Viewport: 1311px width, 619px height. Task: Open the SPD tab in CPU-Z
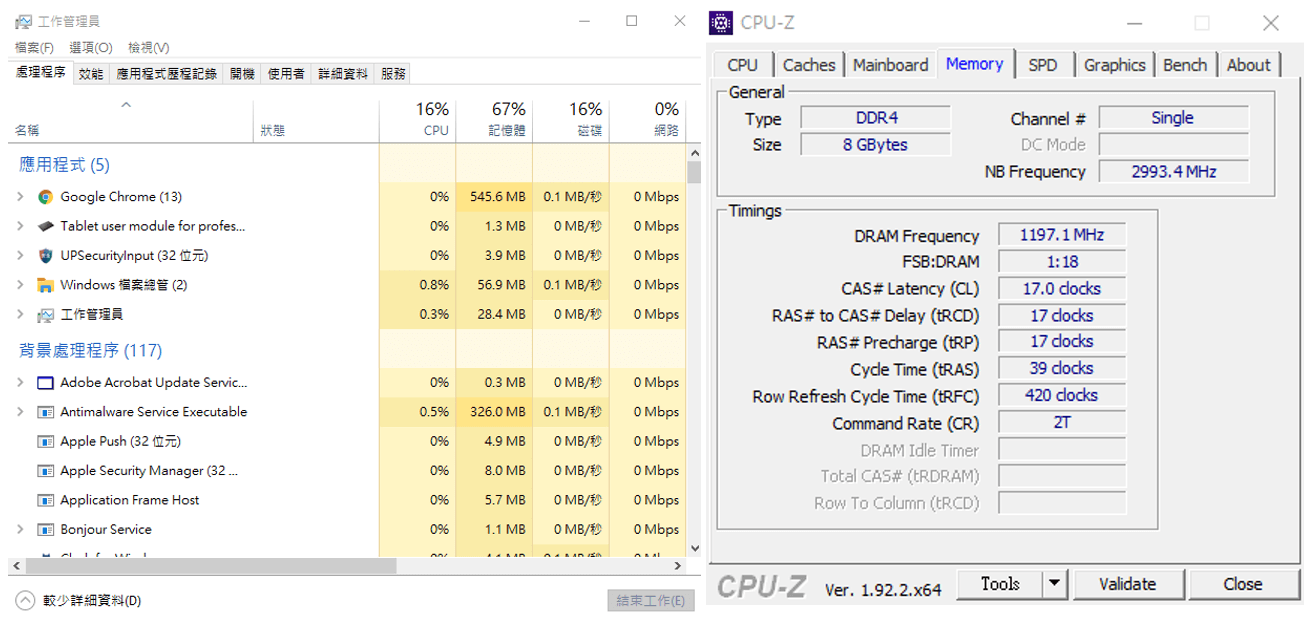1042,65
